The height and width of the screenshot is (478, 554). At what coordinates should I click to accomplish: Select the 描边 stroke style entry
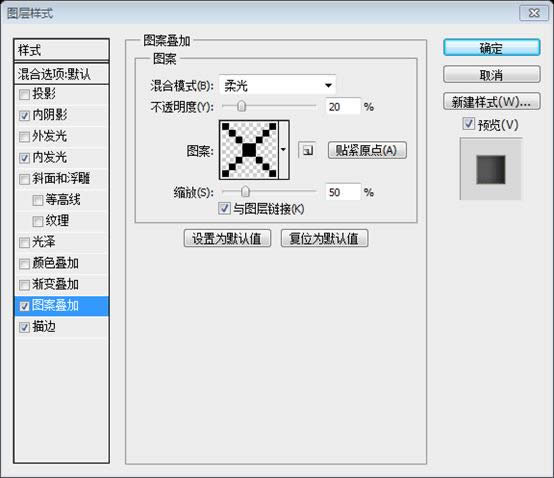click(61, 327)
